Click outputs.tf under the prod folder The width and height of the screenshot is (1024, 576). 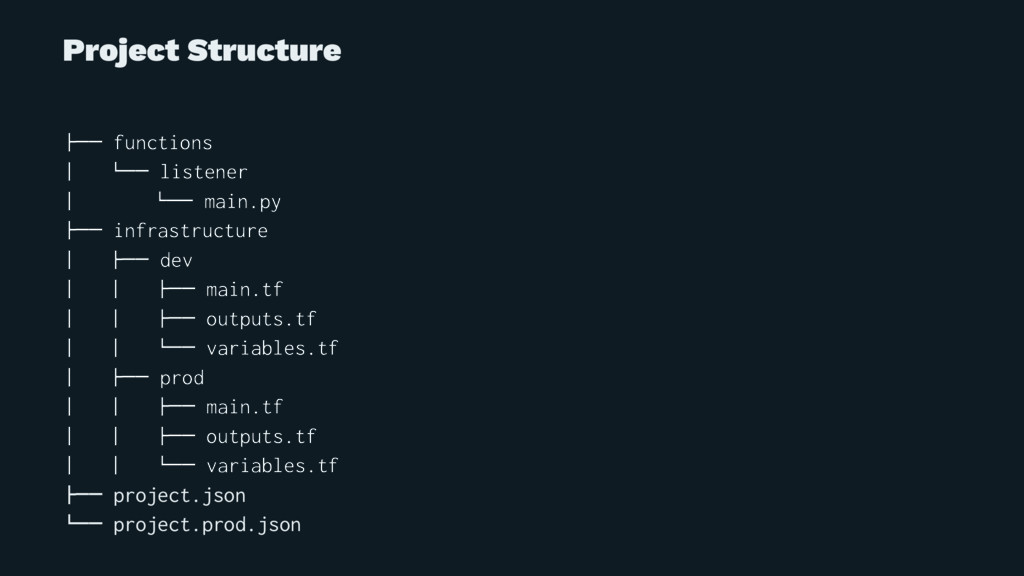pos(261,436)
